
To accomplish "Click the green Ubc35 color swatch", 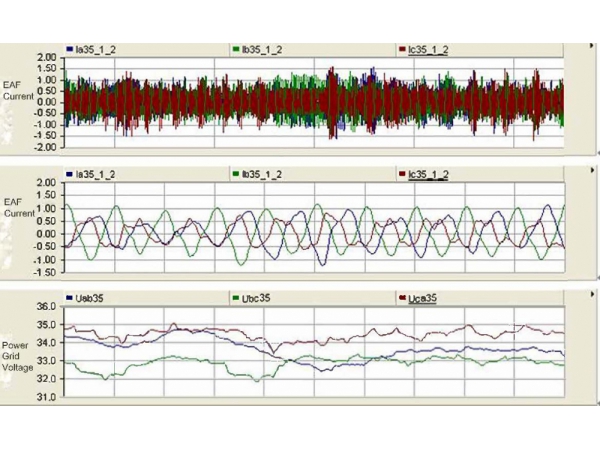I will coord(235,298).
